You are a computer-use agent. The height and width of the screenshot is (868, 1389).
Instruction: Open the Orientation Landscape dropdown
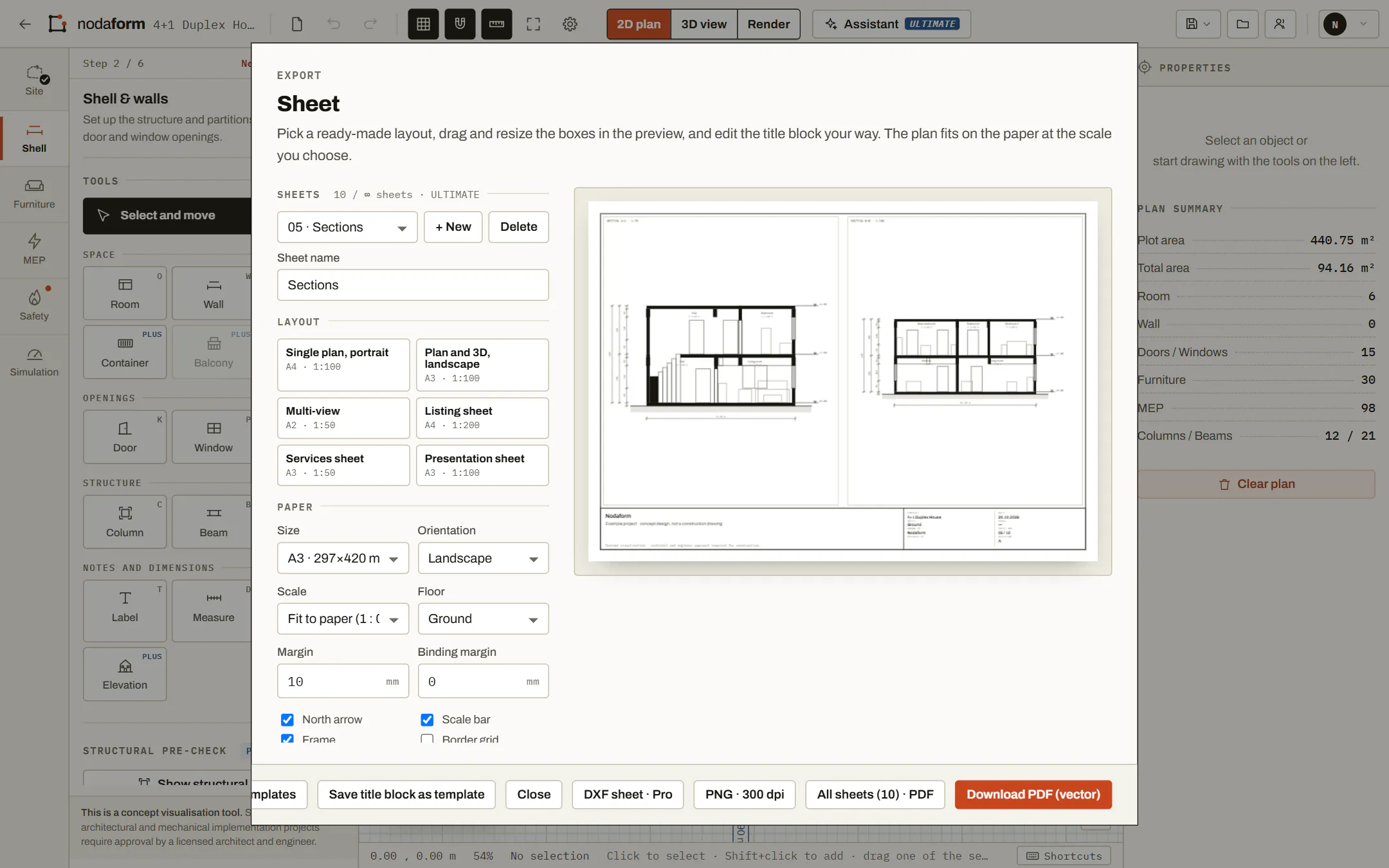click(483, 558)
